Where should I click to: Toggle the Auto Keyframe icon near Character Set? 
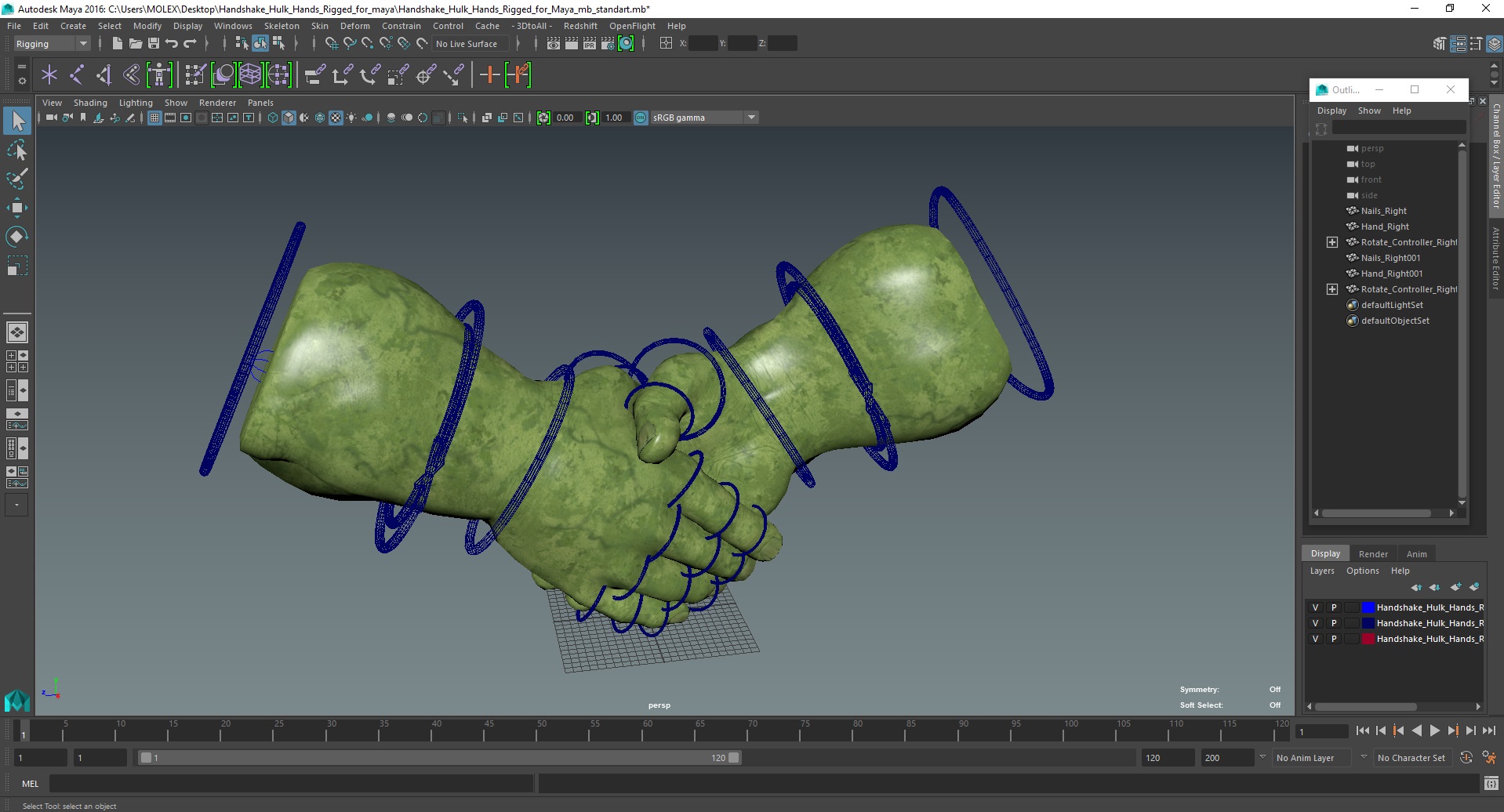tap(1466, 758)
